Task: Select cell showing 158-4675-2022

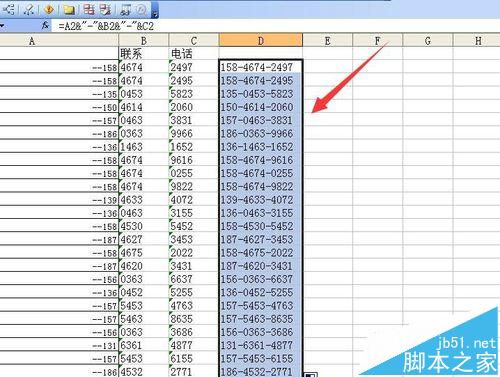Action: pos(261,253)
